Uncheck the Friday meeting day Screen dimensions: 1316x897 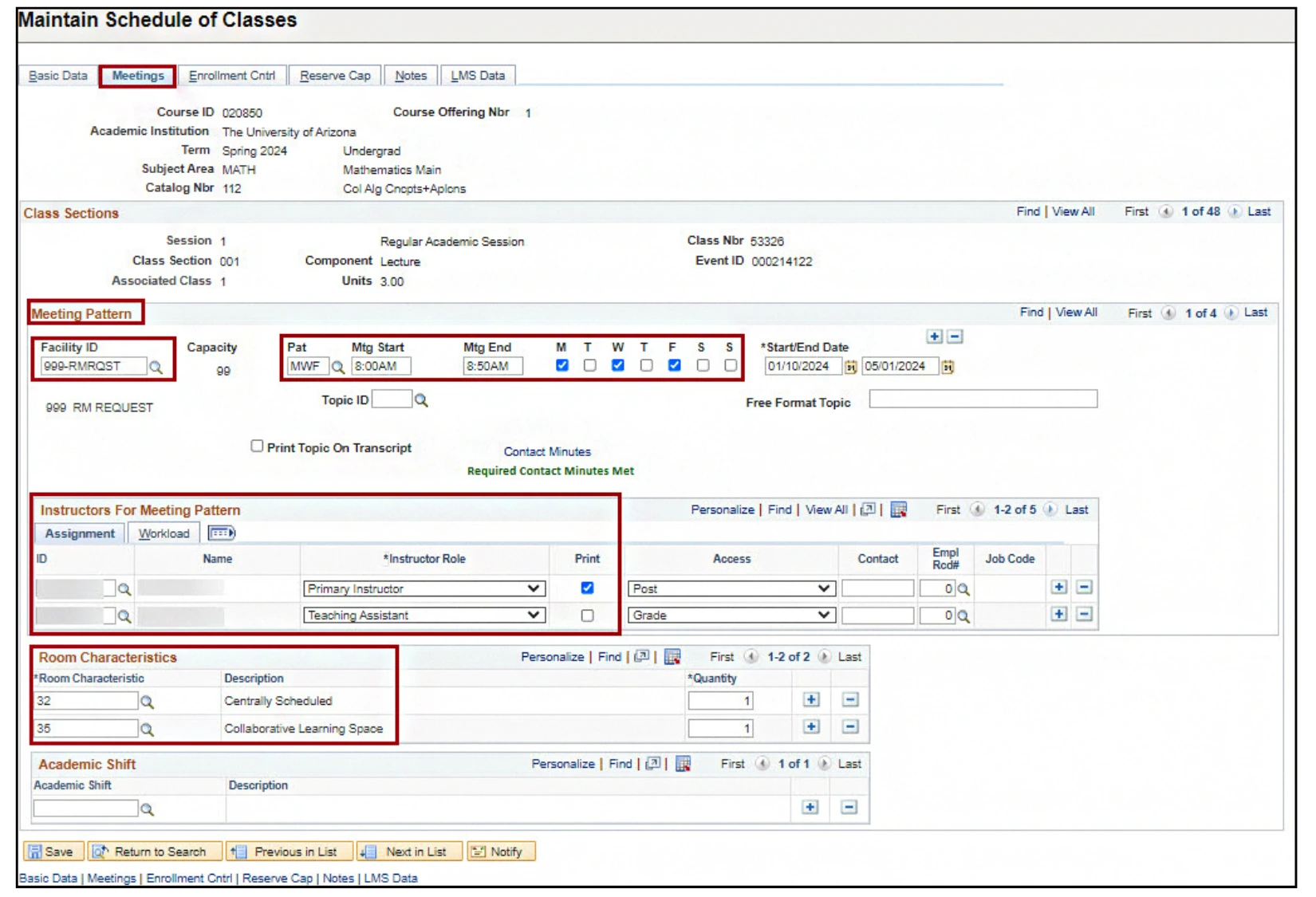point(675,365)
